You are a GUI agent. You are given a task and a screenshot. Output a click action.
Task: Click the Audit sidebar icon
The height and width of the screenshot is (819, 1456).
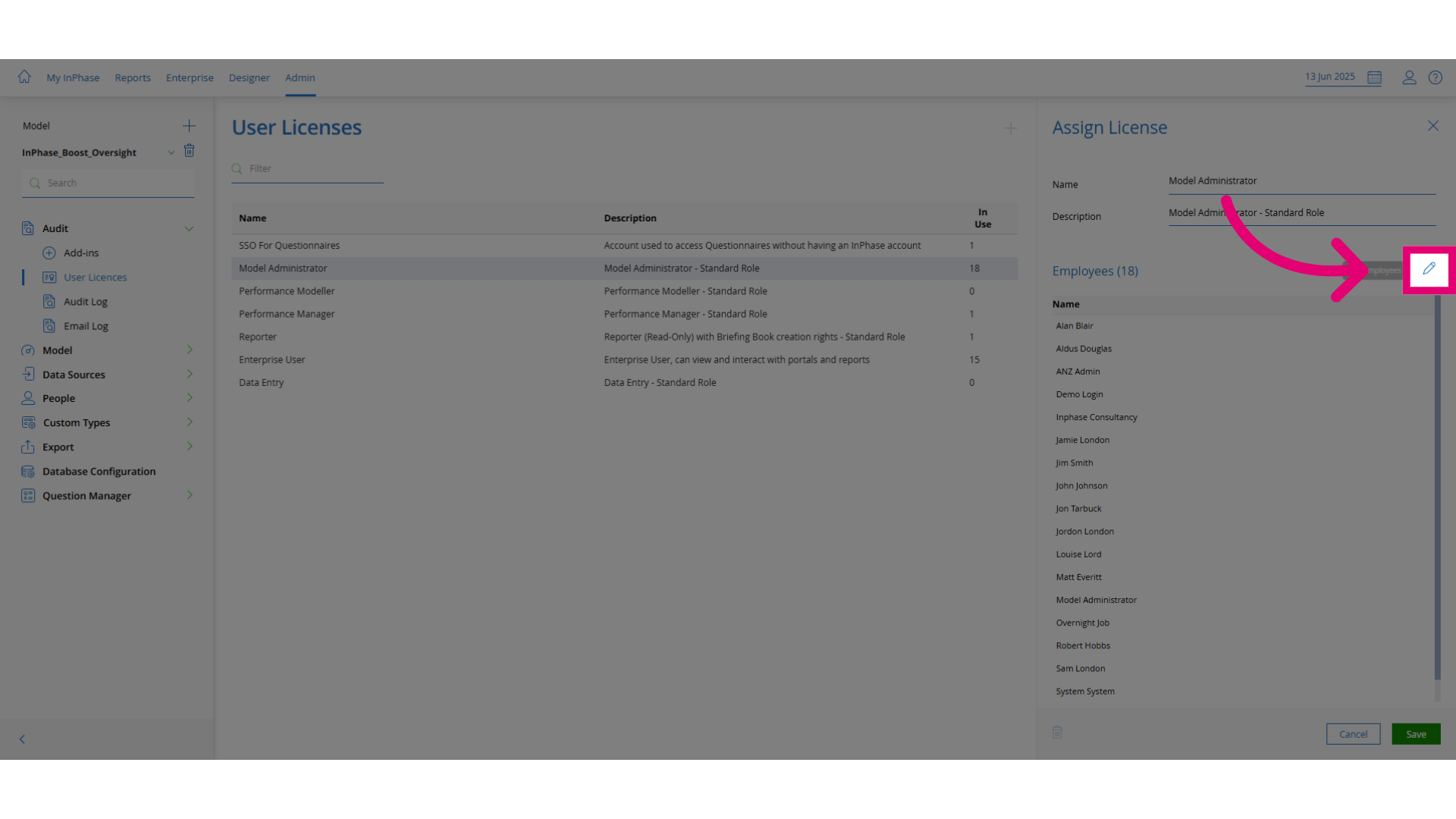(x=28, y=228)
